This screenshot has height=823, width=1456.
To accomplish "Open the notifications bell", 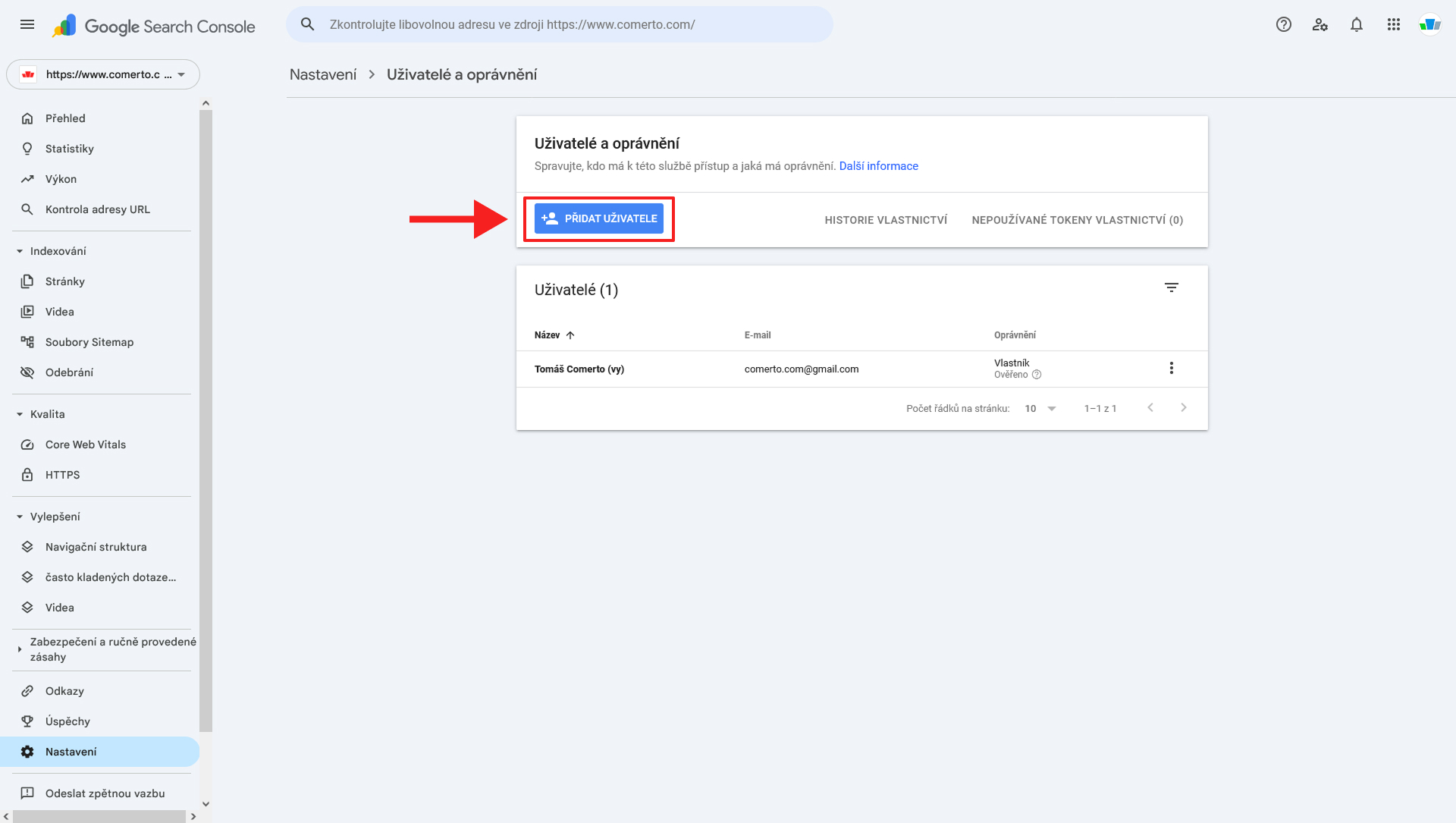I will click(1356, 25).
